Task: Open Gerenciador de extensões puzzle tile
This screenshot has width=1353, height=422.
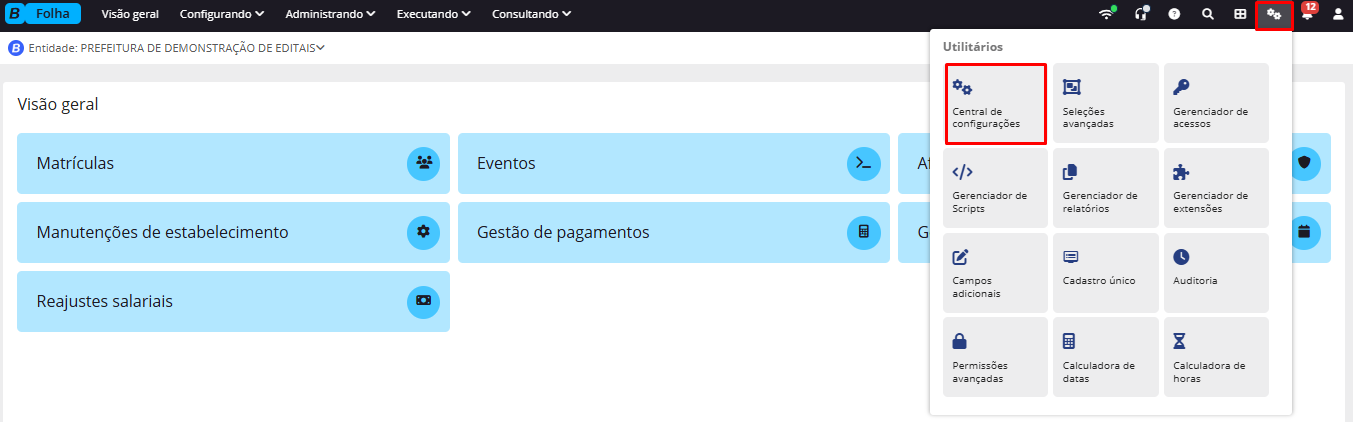Action: tap(1216, 188)
